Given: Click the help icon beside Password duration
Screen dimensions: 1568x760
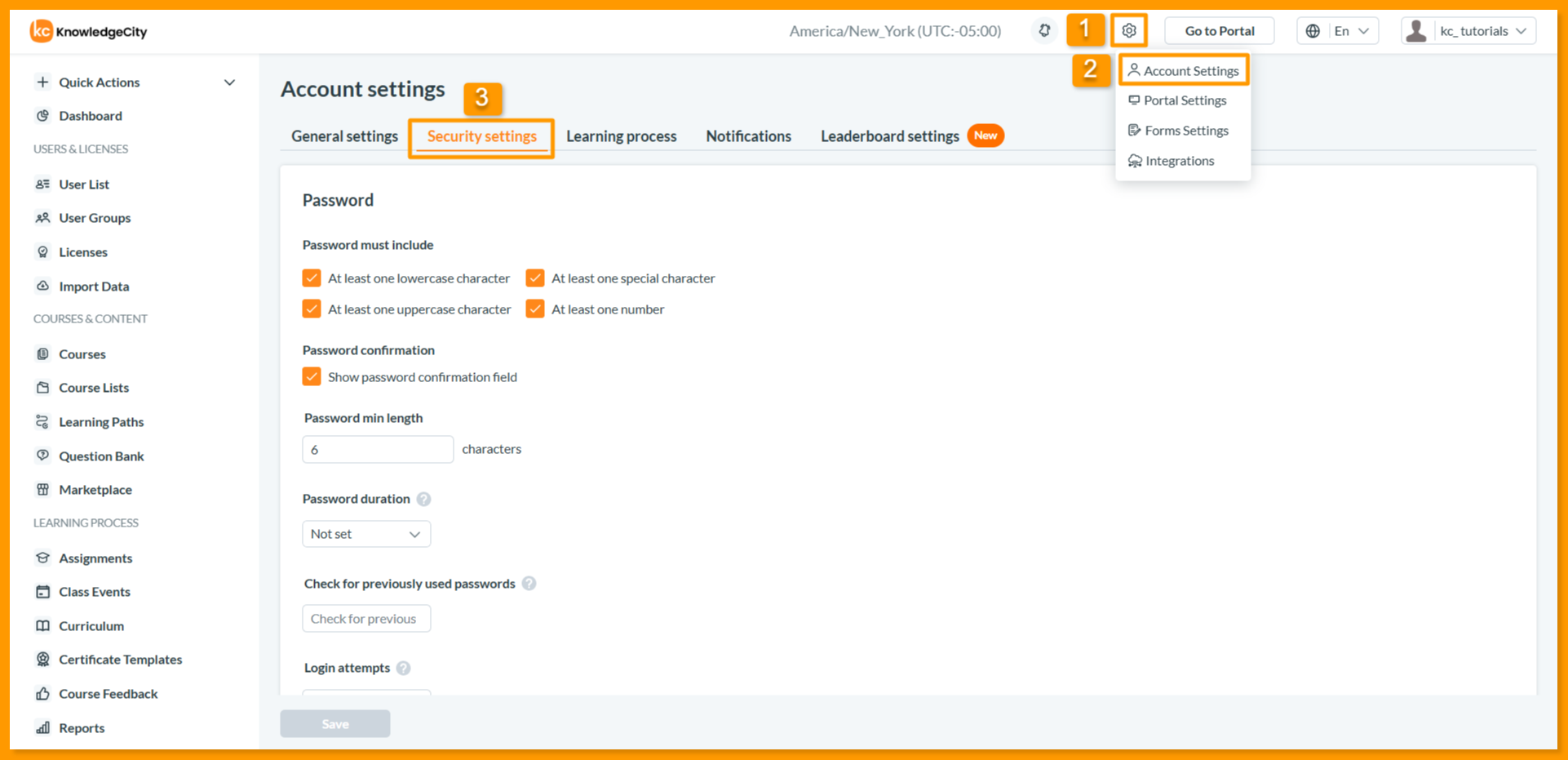Looking at the screenshot, I should [423, 499].
